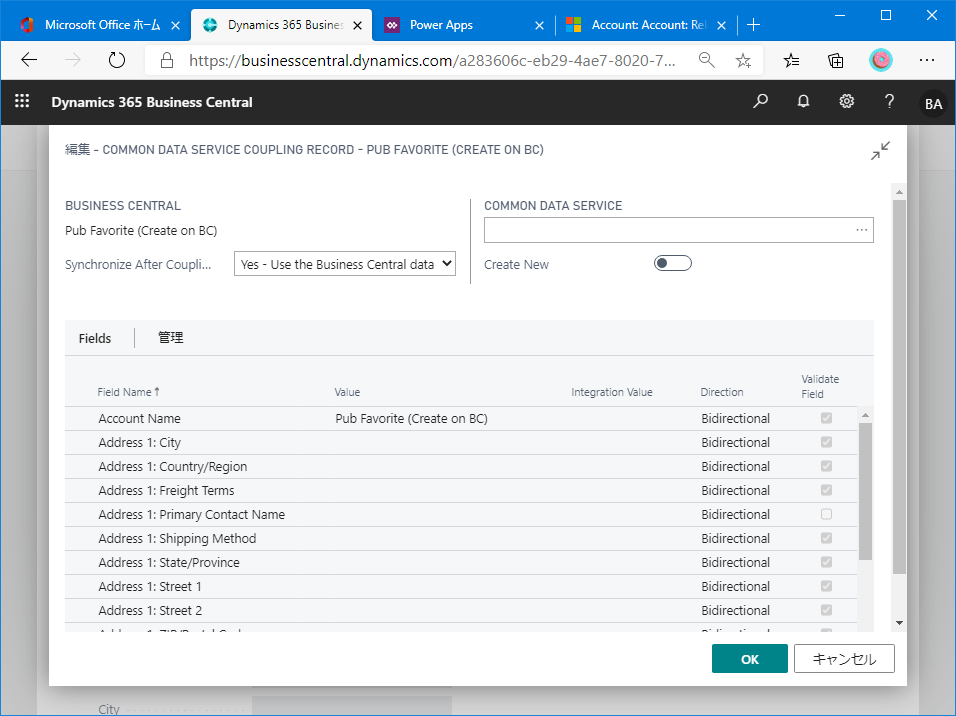Open the BA user account avatar
The height and width of the screenshot is (716, 956).
(933, 104)
